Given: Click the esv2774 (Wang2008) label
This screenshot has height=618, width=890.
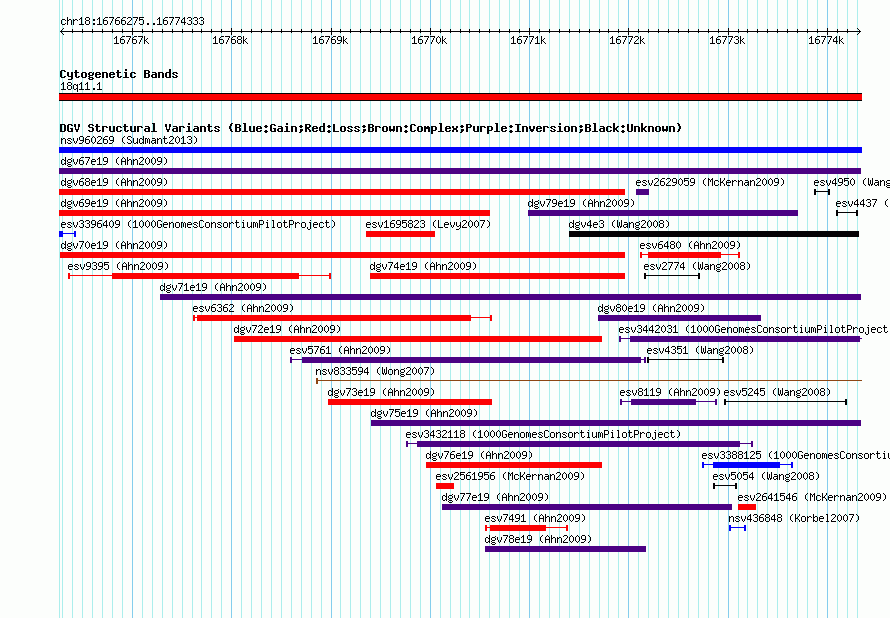Looking at the screenshot, I should click(x=697, y=266).
